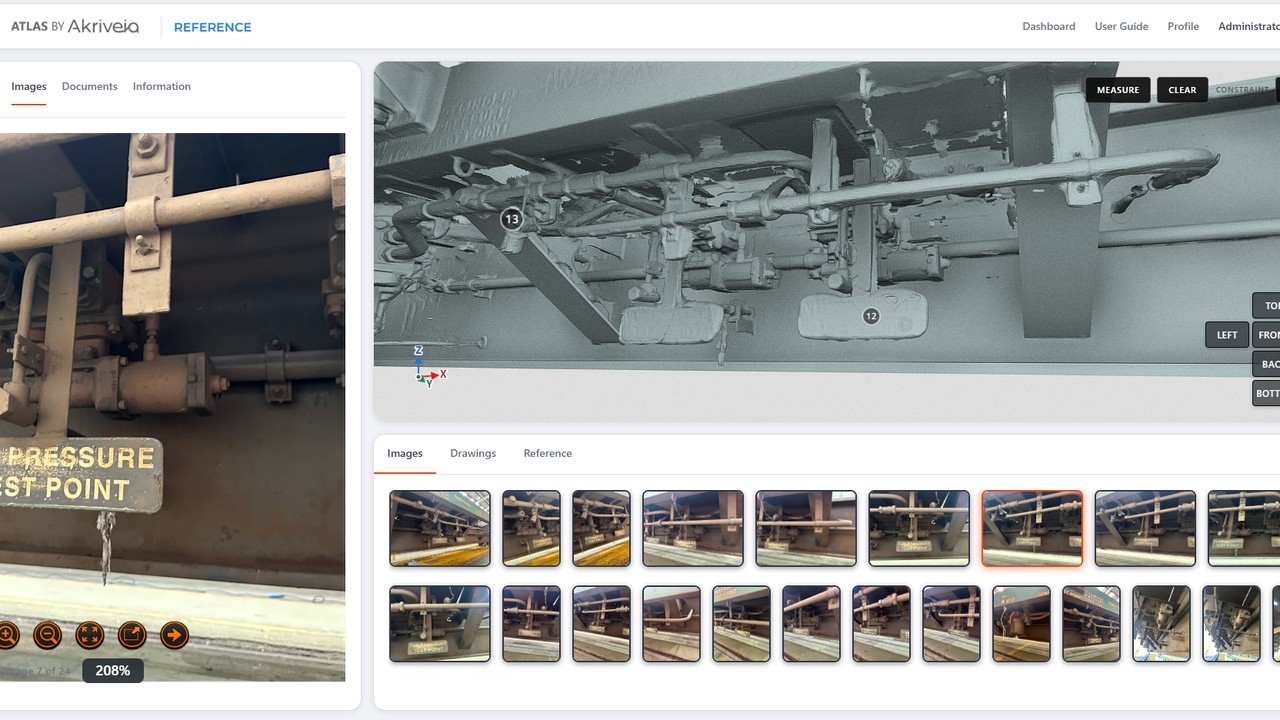The height and width of the screenshot is (720, 1280).
Task: Go to next image with arrow icon
Action: (x=174, y=634)
